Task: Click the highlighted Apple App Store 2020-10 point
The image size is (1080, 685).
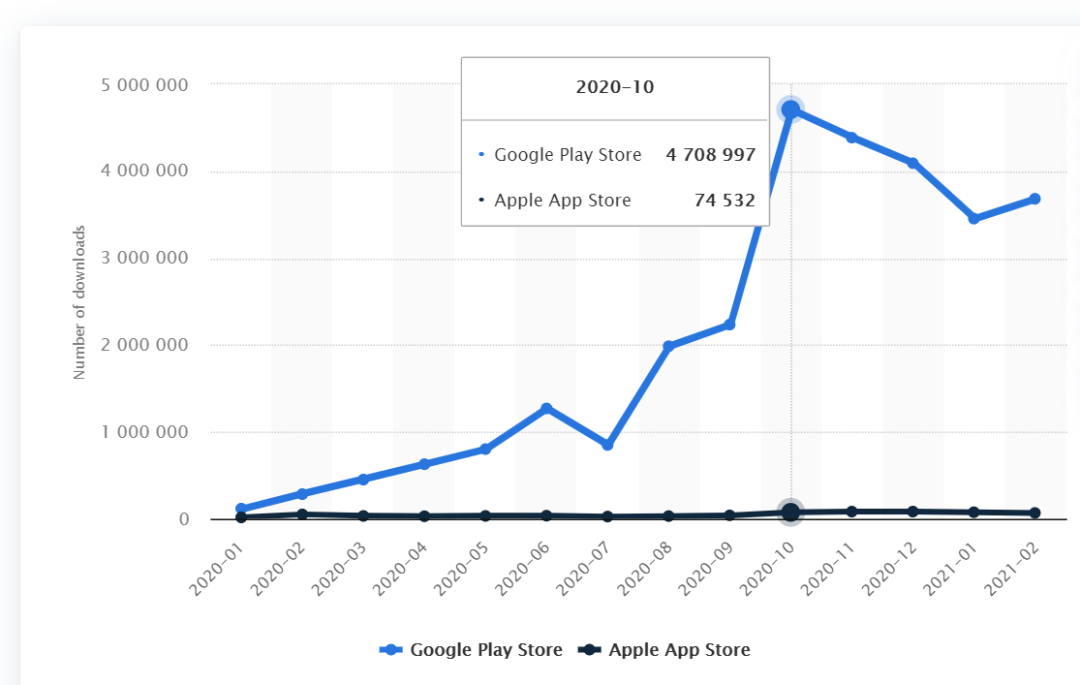Action: [790, 512]
